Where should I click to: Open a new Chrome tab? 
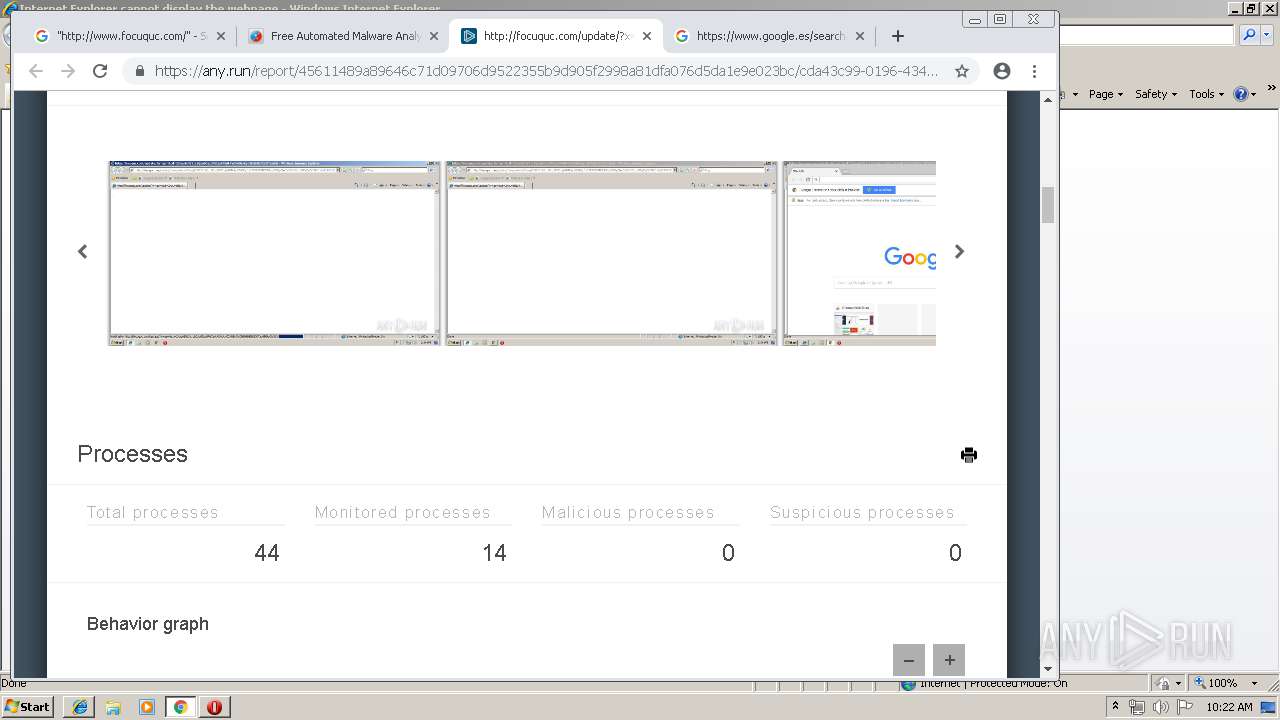[898, 36]
